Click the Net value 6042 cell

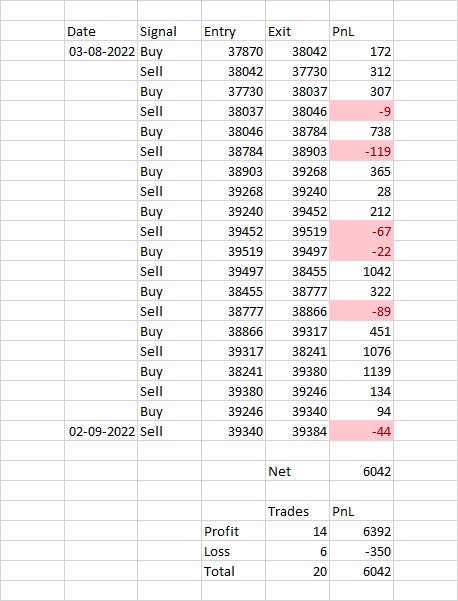coord(361,471)
